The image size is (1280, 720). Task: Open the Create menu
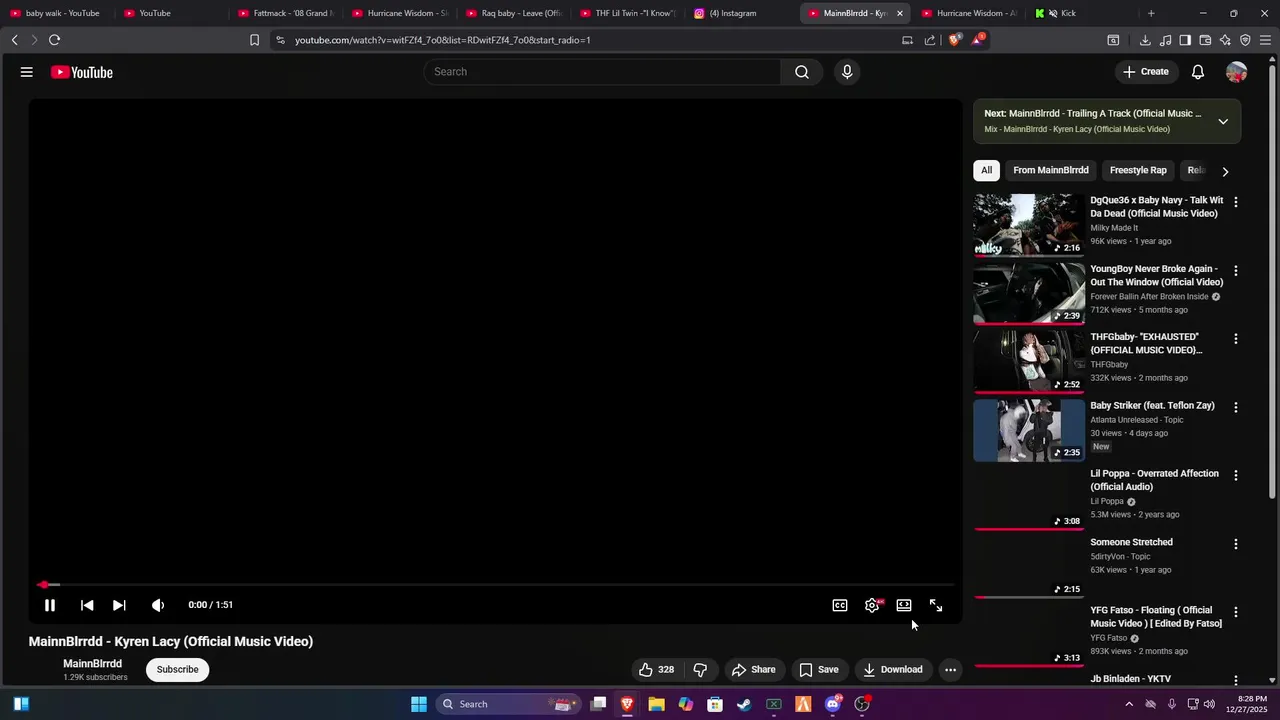coord(1146,72)
